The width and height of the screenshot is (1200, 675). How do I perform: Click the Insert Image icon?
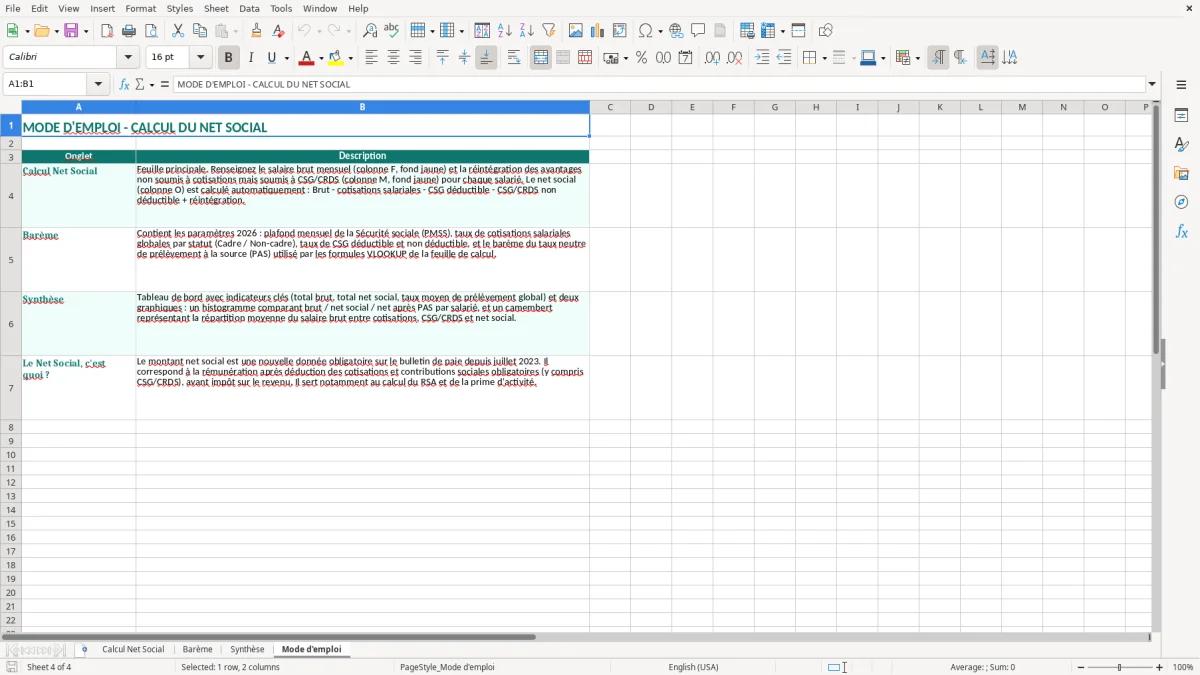click(x=576, y=31)
